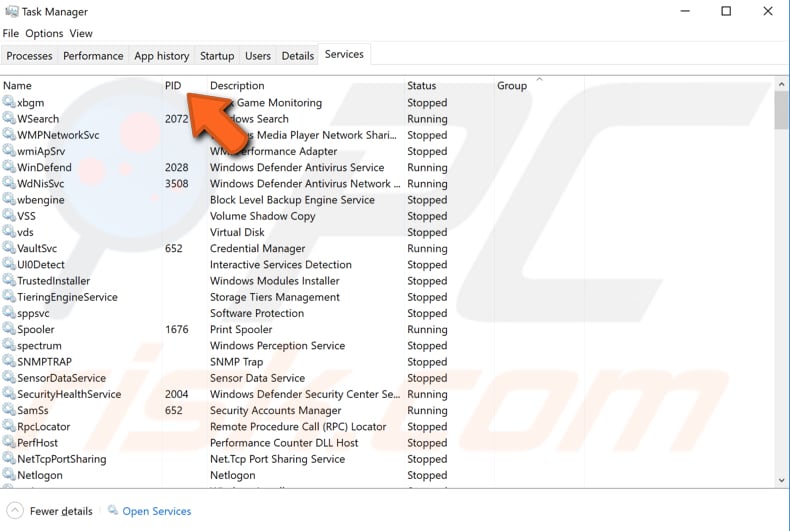Select the Services tab

coord(344,54)
